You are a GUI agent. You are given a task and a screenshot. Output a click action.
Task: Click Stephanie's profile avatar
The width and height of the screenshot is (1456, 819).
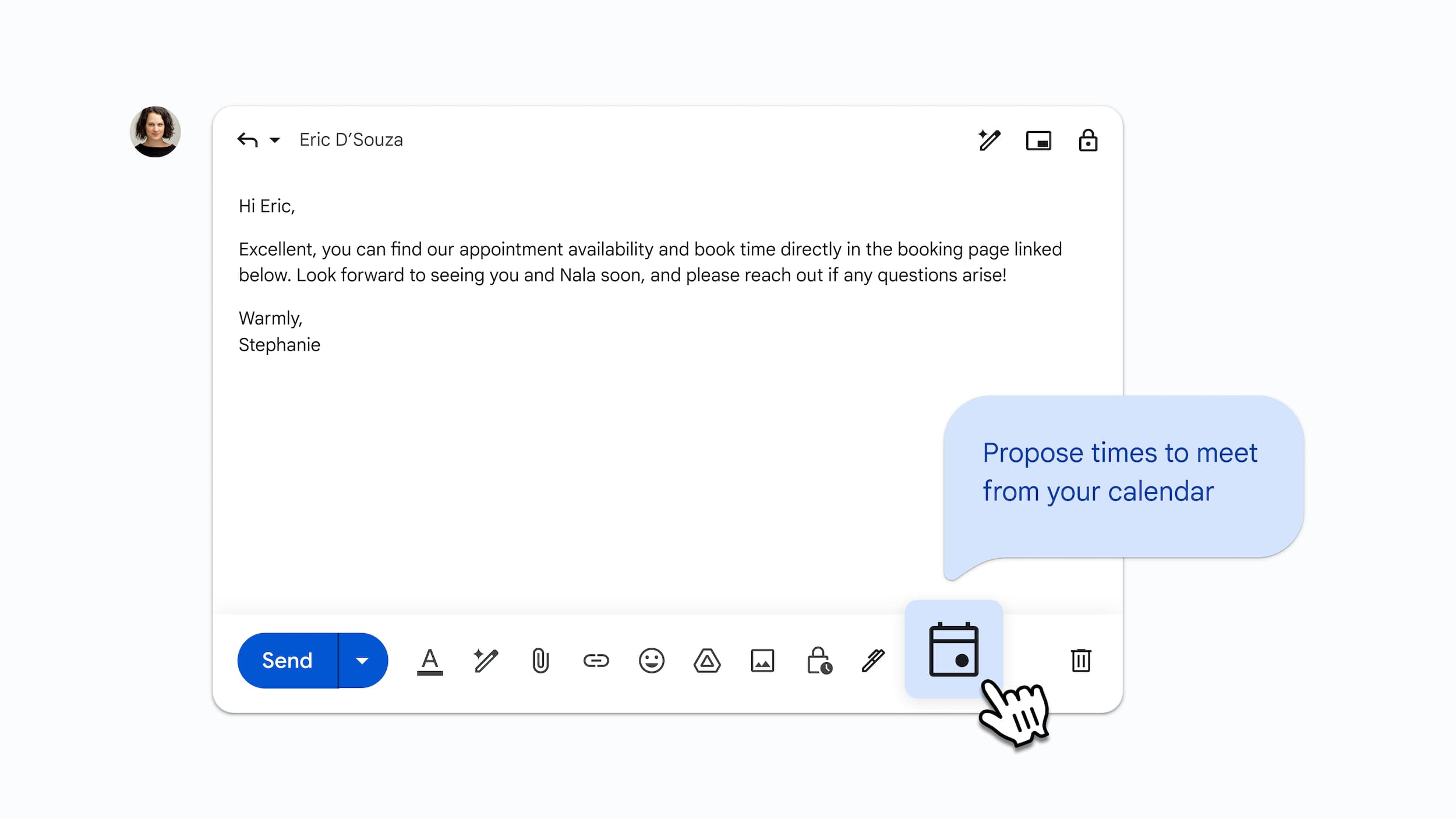click(x=155, y=132)
